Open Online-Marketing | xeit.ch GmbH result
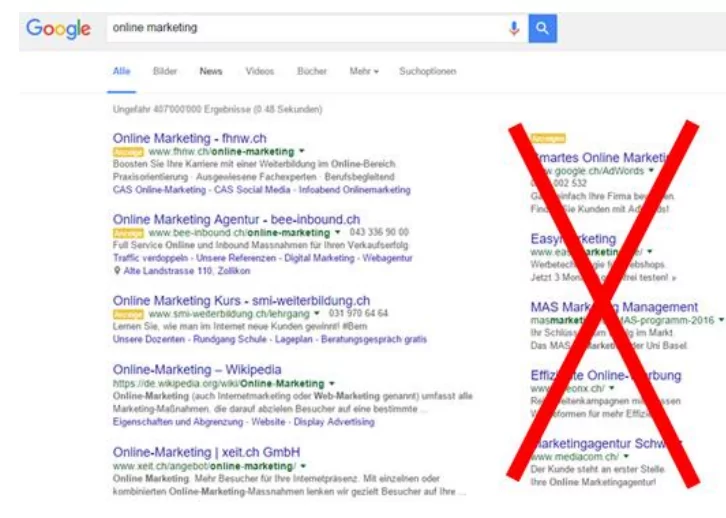The width and height of the screenshot is (726, 518). tap(207, 452)
